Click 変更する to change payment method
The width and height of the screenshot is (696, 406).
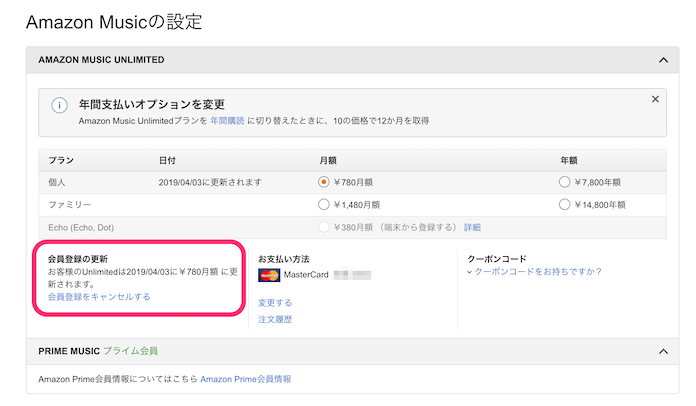(275, 303)
